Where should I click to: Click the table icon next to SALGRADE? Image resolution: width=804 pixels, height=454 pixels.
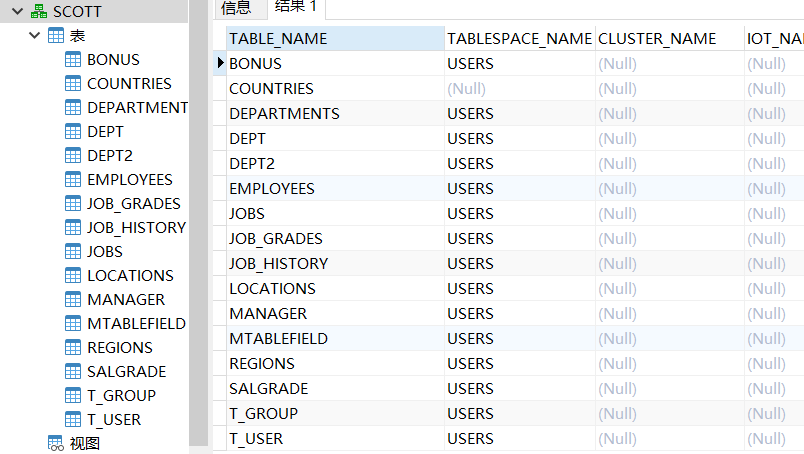pos(73,371)
